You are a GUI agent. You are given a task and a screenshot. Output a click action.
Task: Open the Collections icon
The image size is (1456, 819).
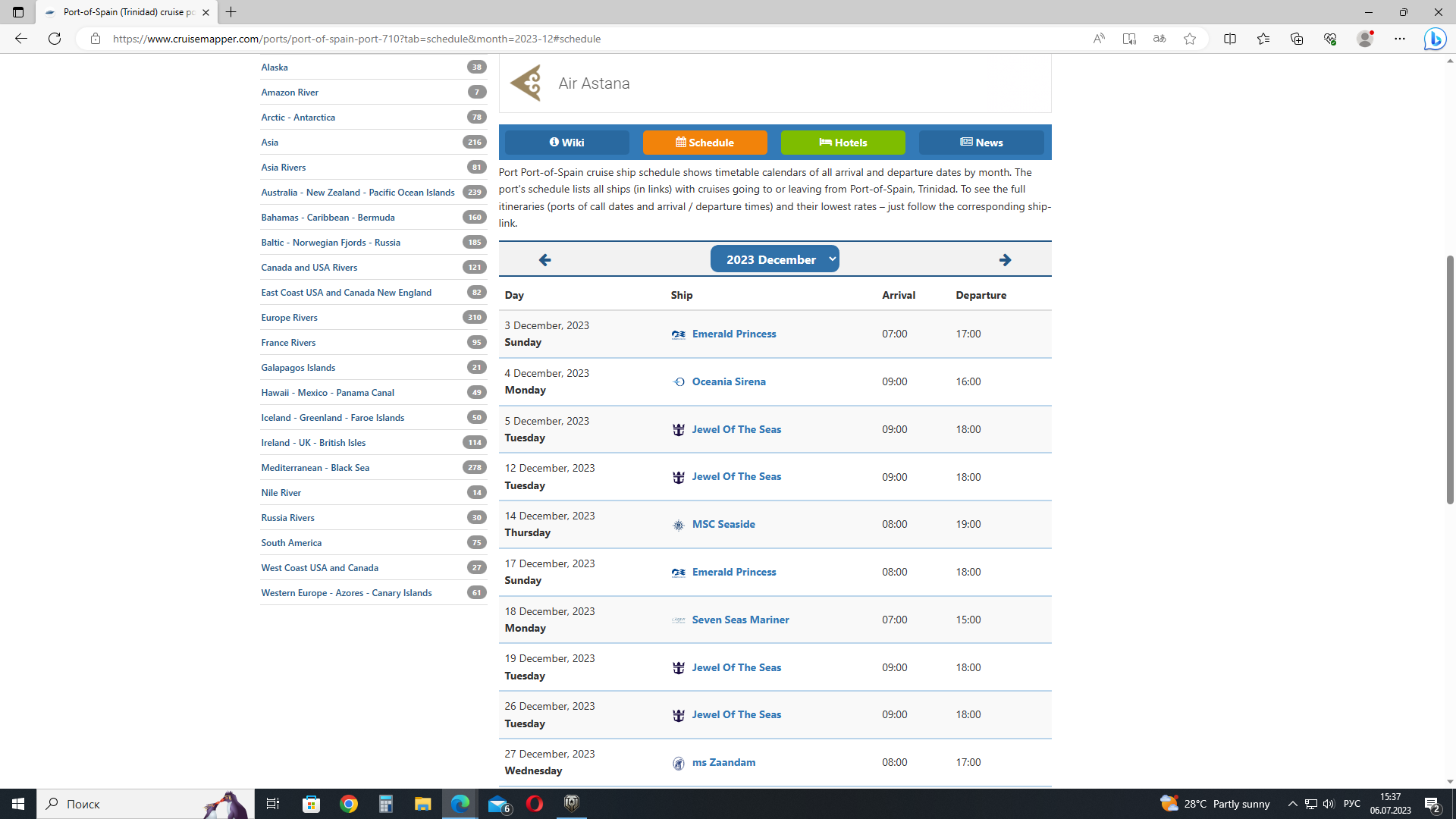click(1297, 39)
